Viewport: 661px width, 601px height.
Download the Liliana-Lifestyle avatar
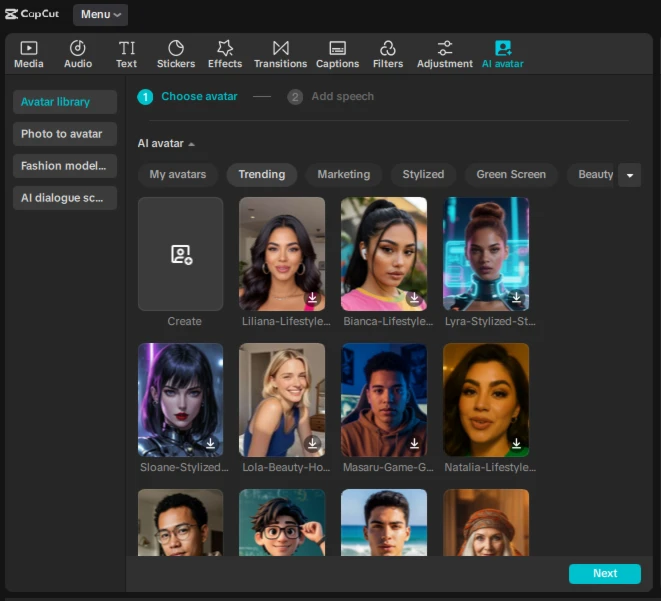coord(312,298)
